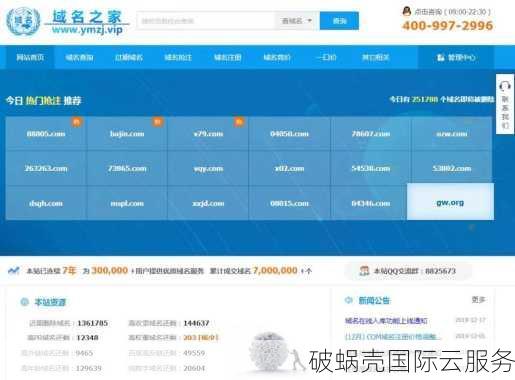Viewport: 515px width, 380px height.
Task: Click the 300,000 users figure
Action: point(110,270)
